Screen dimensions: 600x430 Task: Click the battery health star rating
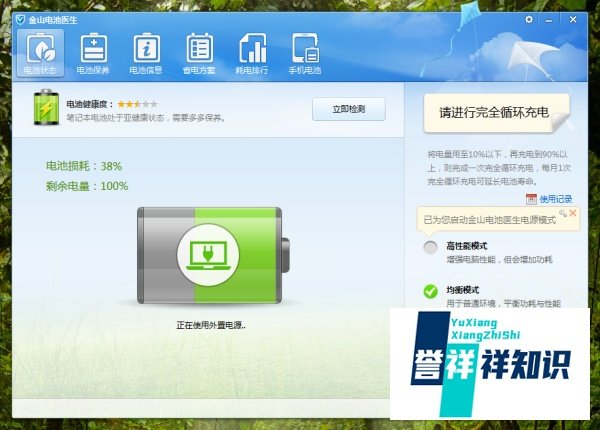tap(137, 104)
